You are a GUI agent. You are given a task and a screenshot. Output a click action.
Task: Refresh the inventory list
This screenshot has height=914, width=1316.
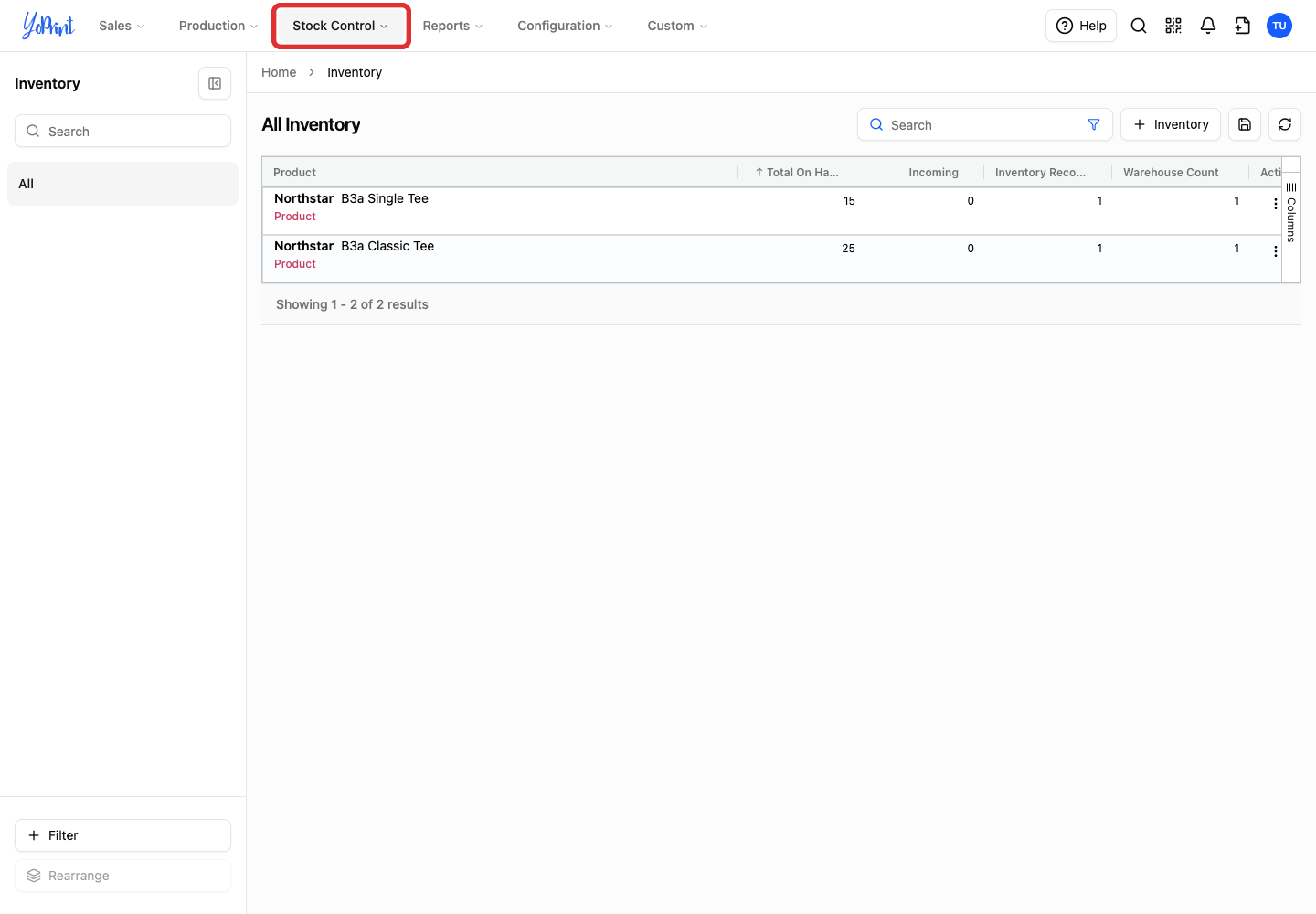coord(1285,124)
